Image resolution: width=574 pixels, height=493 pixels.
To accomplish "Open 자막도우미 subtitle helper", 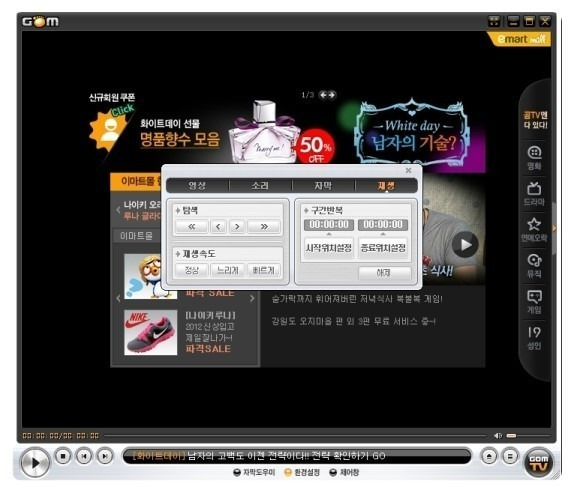I will [x=254, y=473].
